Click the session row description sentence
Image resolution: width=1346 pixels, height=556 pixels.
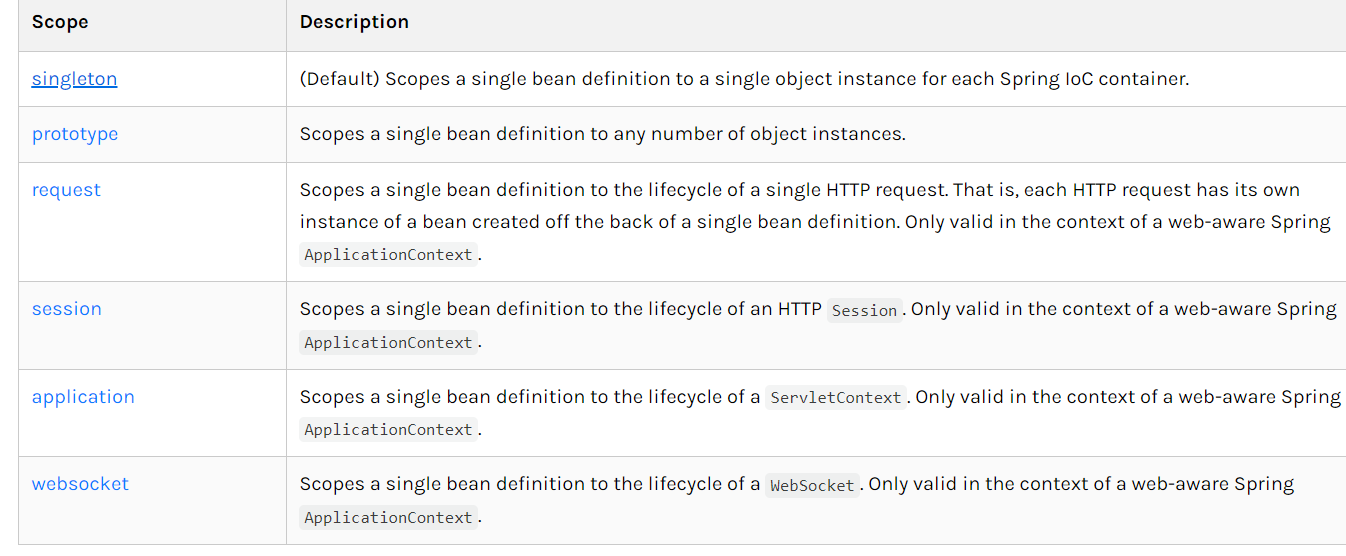tap(560, 310)
